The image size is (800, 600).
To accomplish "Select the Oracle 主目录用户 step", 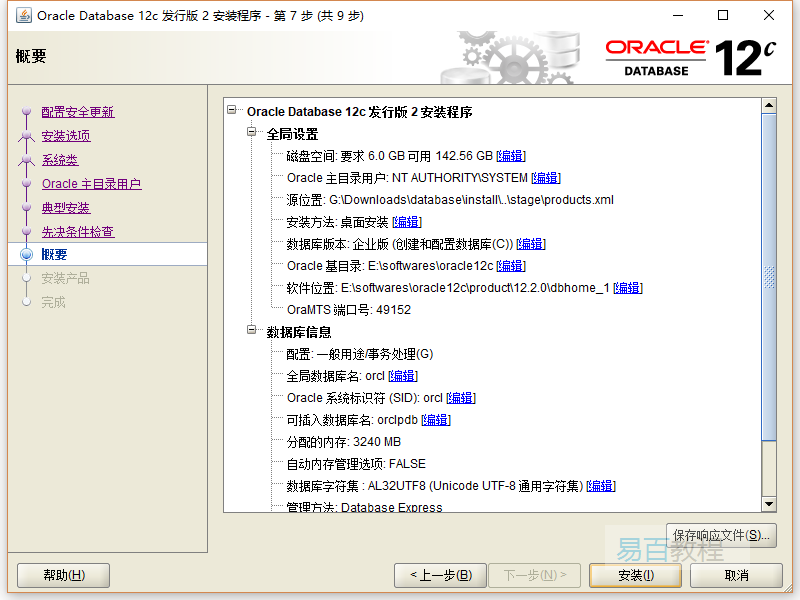I will tap(91, 184).
